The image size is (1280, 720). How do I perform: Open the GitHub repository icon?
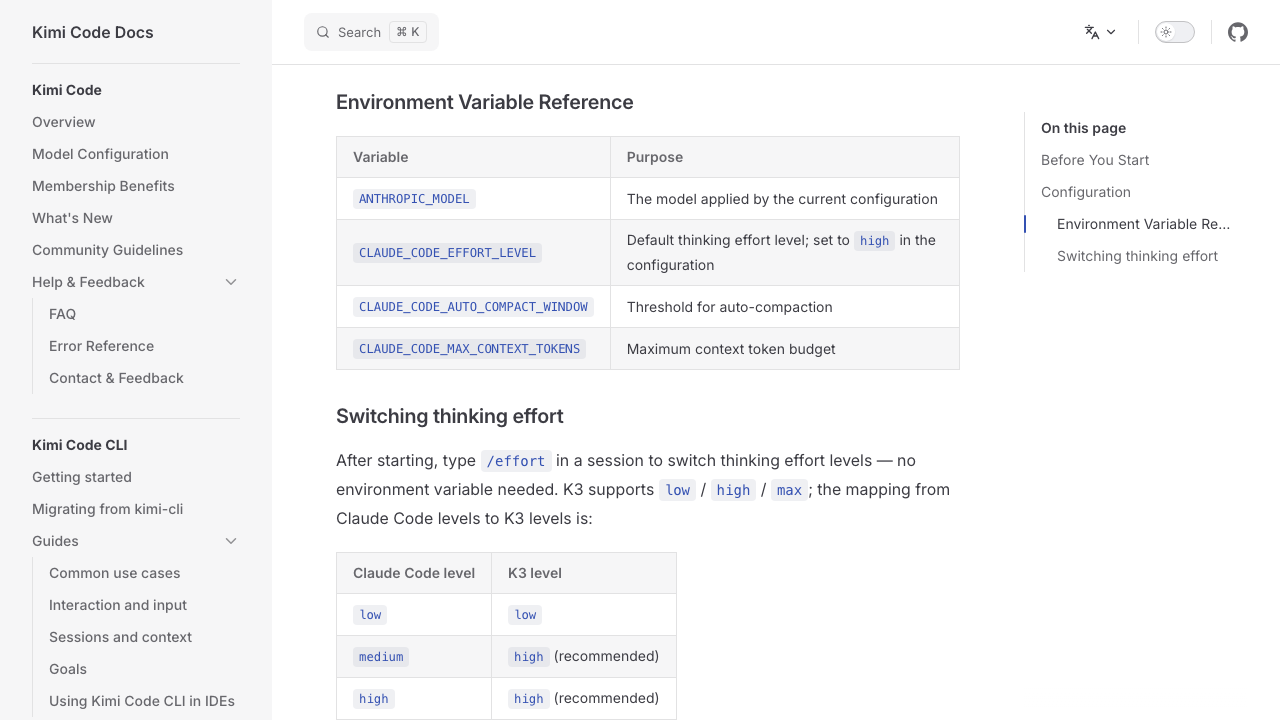click(x=1238, y=32)
